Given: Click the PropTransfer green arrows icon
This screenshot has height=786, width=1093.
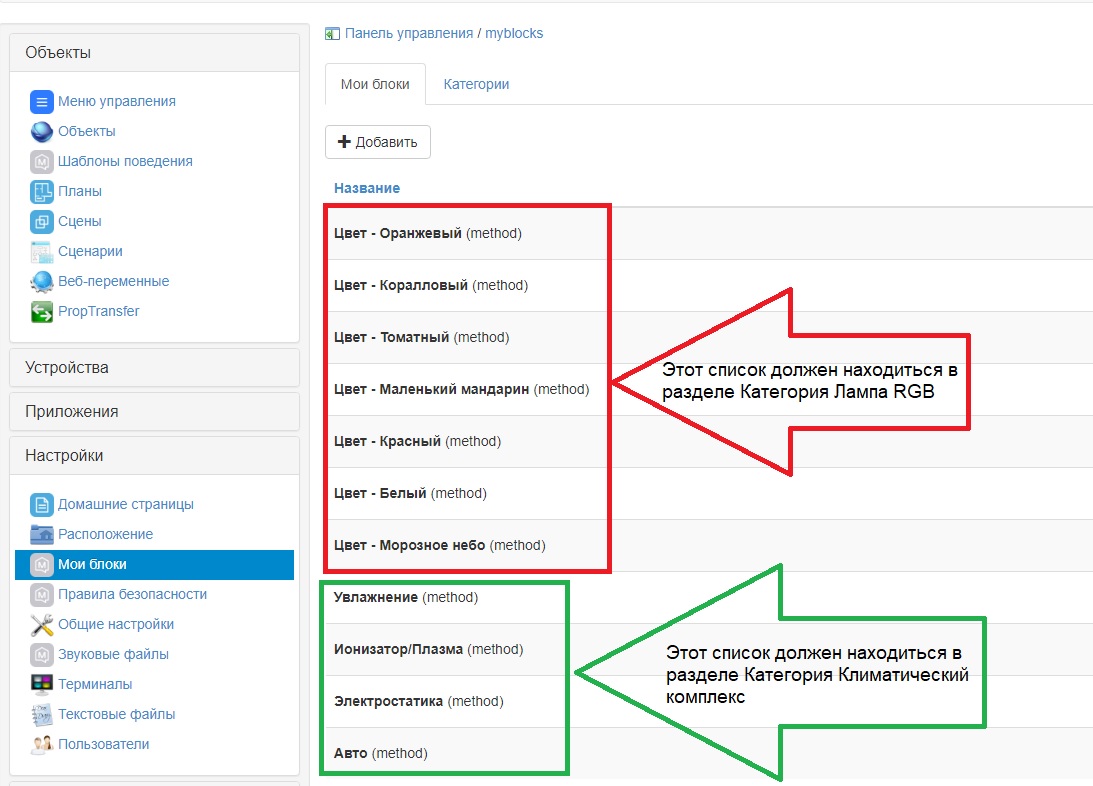Looking at the screenshot, I should click(x=41, y=311).
